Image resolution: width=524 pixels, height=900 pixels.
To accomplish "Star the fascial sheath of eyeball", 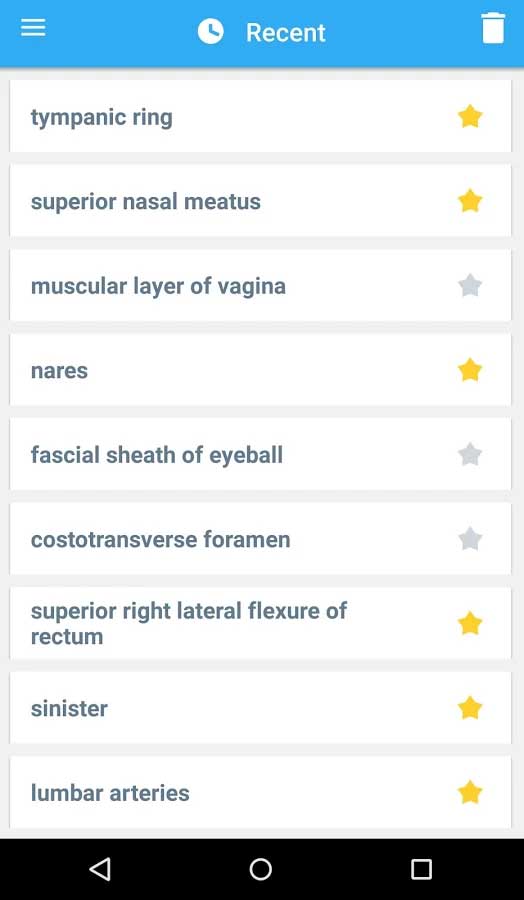I will tap(470, 455).
